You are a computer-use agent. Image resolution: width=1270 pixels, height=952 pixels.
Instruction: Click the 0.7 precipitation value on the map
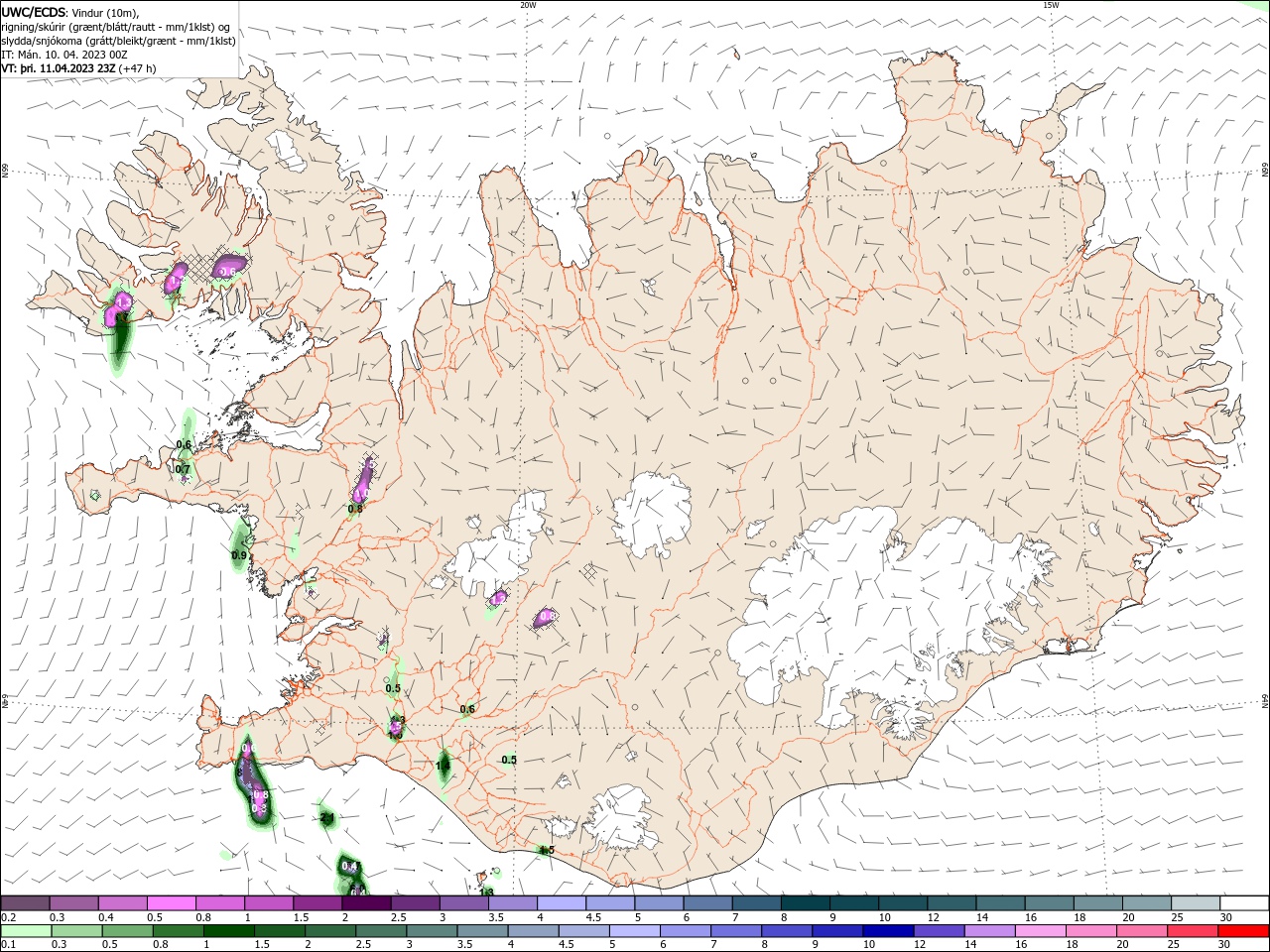click(183, 469)
